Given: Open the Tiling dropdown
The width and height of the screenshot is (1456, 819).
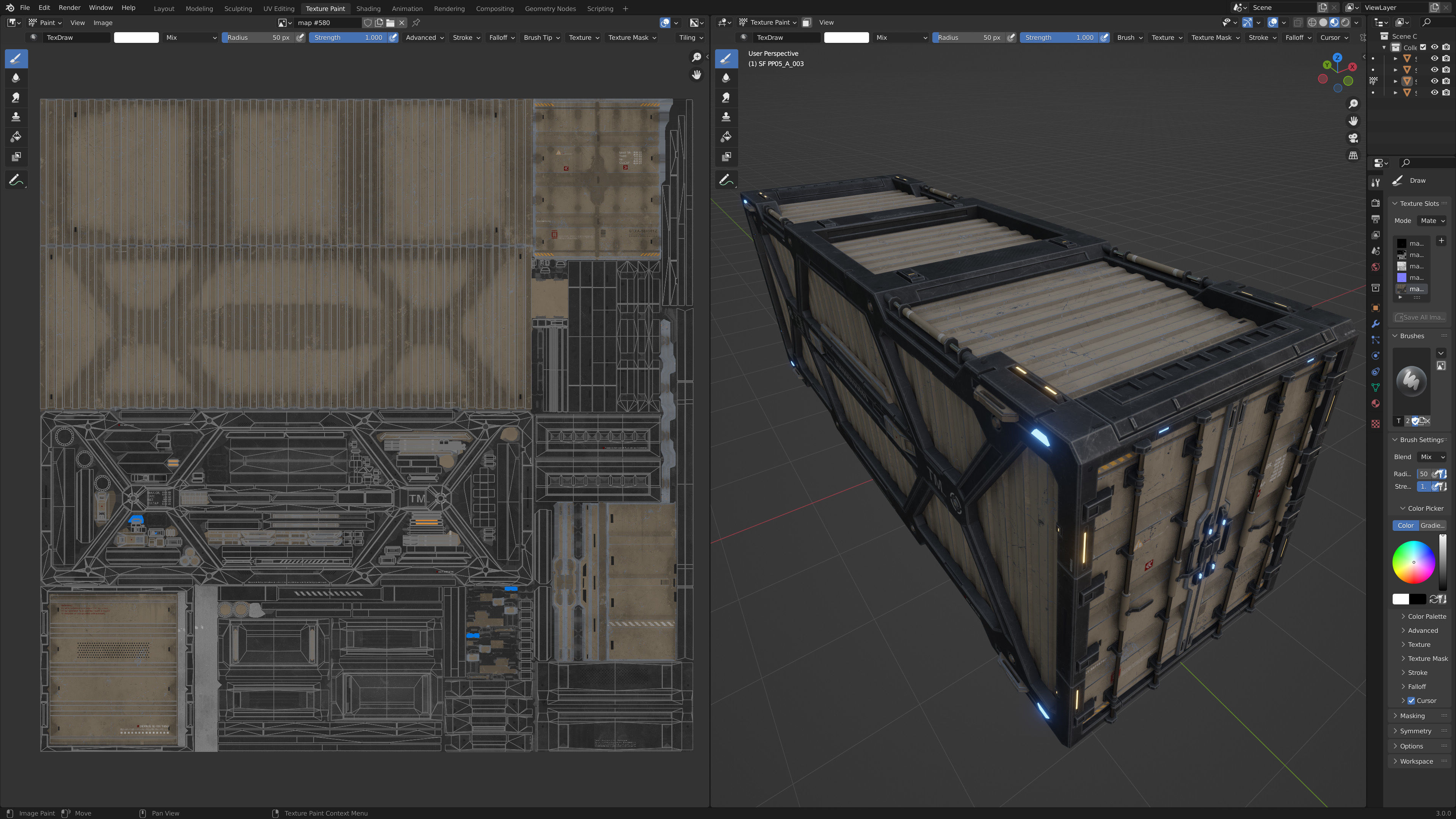Looking at the screenshot, I should (691, 38).
